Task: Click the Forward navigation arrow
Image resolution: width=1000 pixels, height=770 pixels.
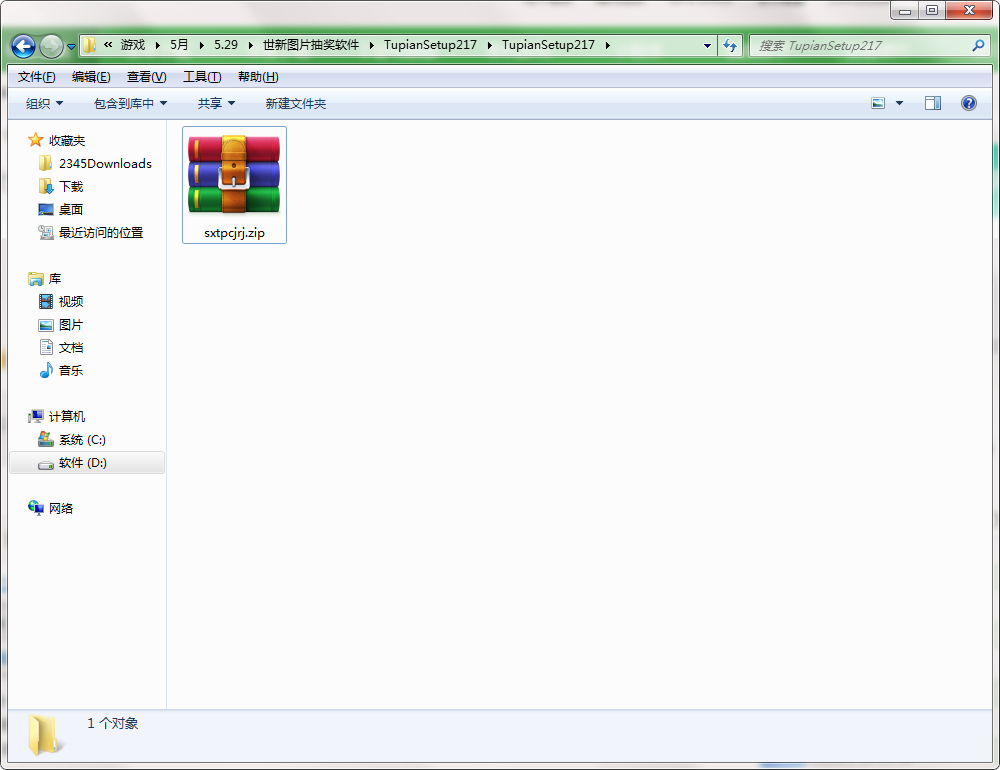Action: [x=51, y=46]
